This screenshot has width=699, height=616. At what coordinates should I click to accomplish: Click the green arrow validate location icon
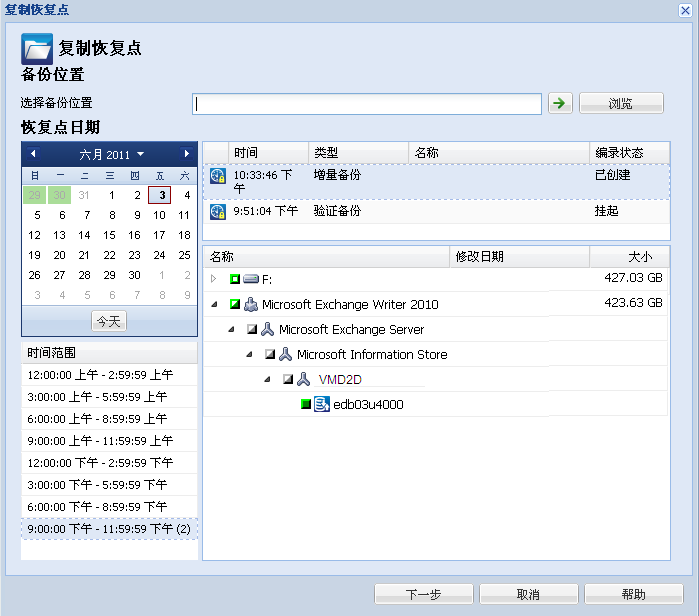point(560,103)
